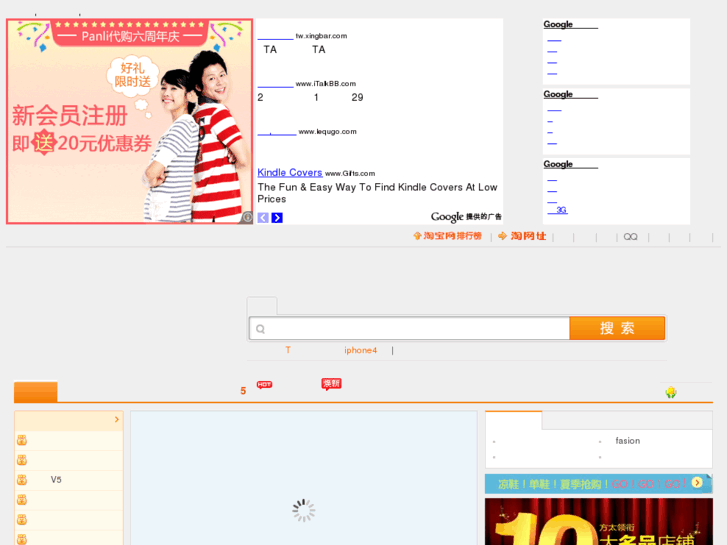Click the HOT badge in navigation bar
The width and height of the screenshot is (727, 545).
pos(264,385)
